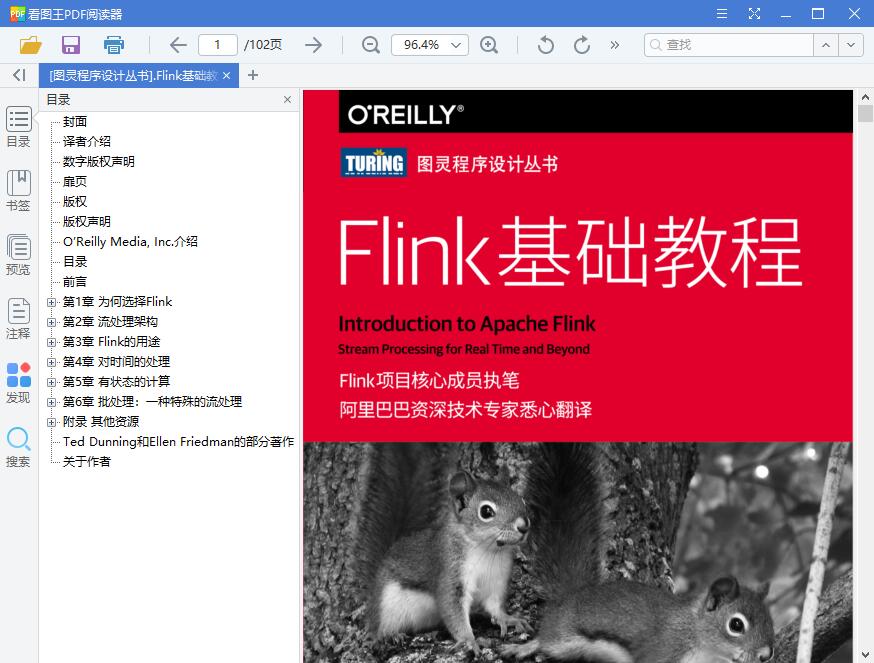
Task: Show more toolbar tools via double chevron
Action: (615, 45)
